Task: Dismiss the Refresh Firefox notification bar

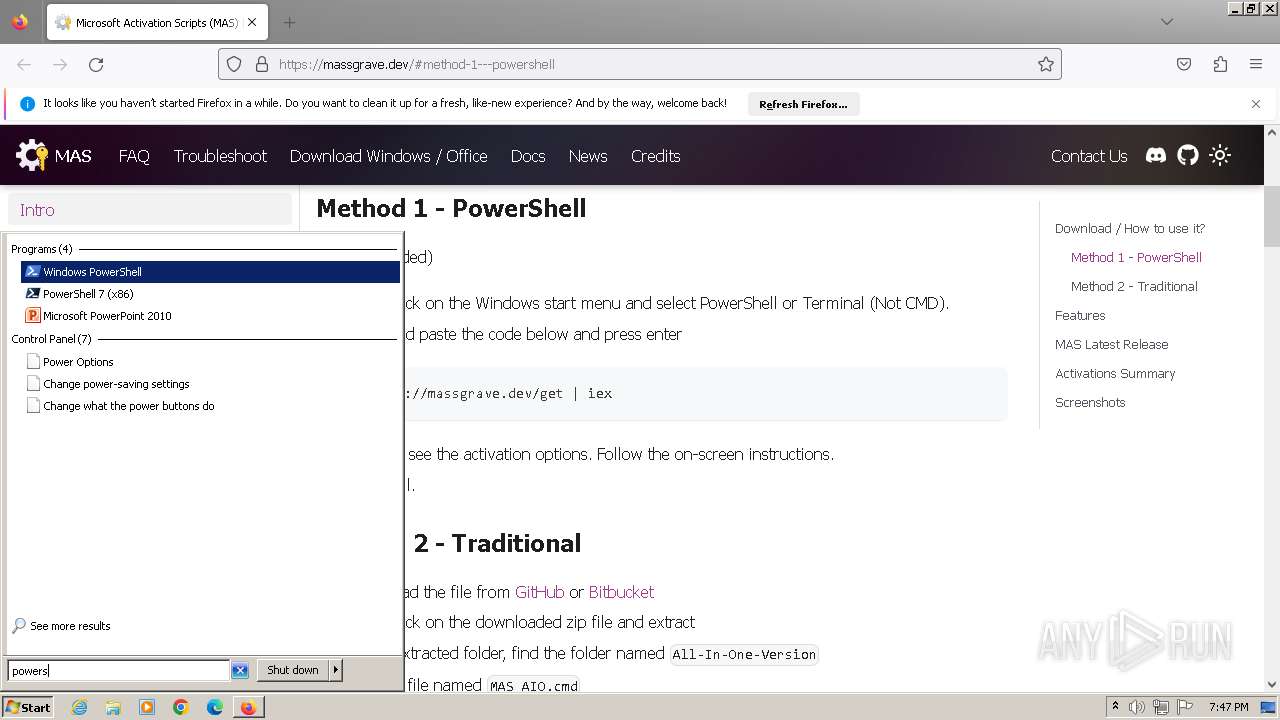Action: coord(1256,104)
